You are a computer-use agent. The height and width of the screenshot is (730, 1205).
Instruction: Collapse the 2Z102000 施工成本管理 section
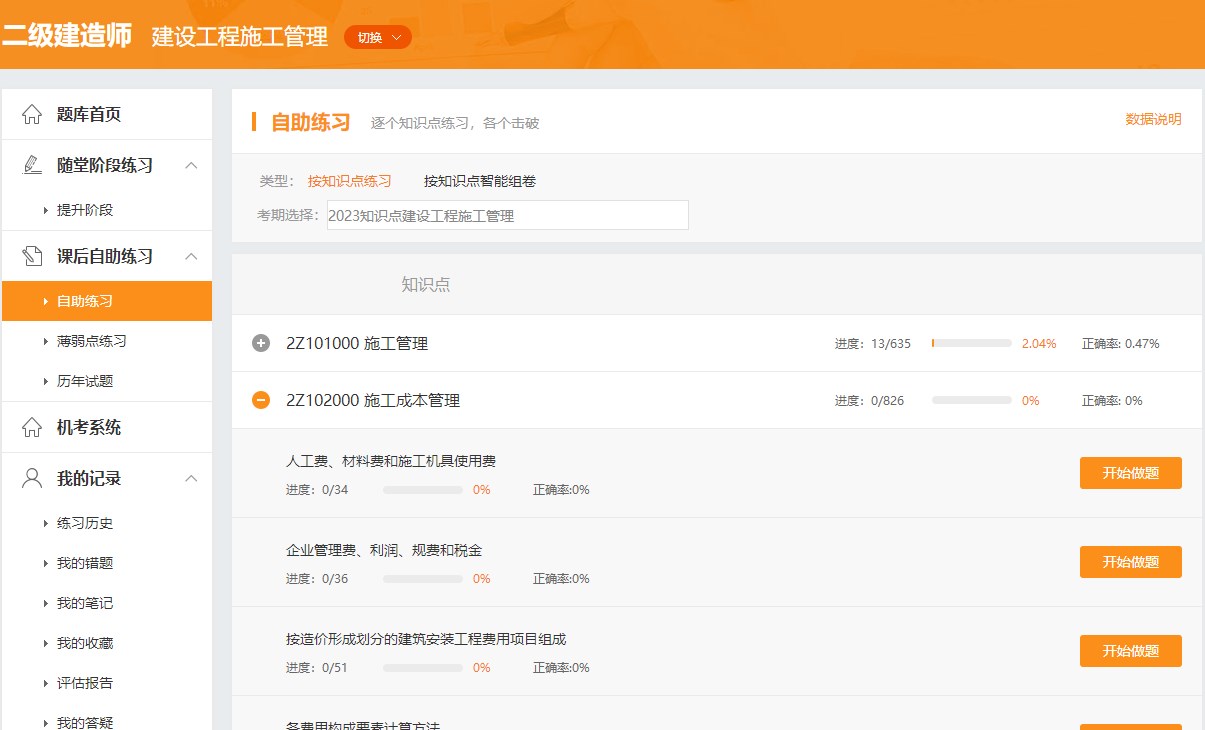pyautogui.click(x=260, y=400)
